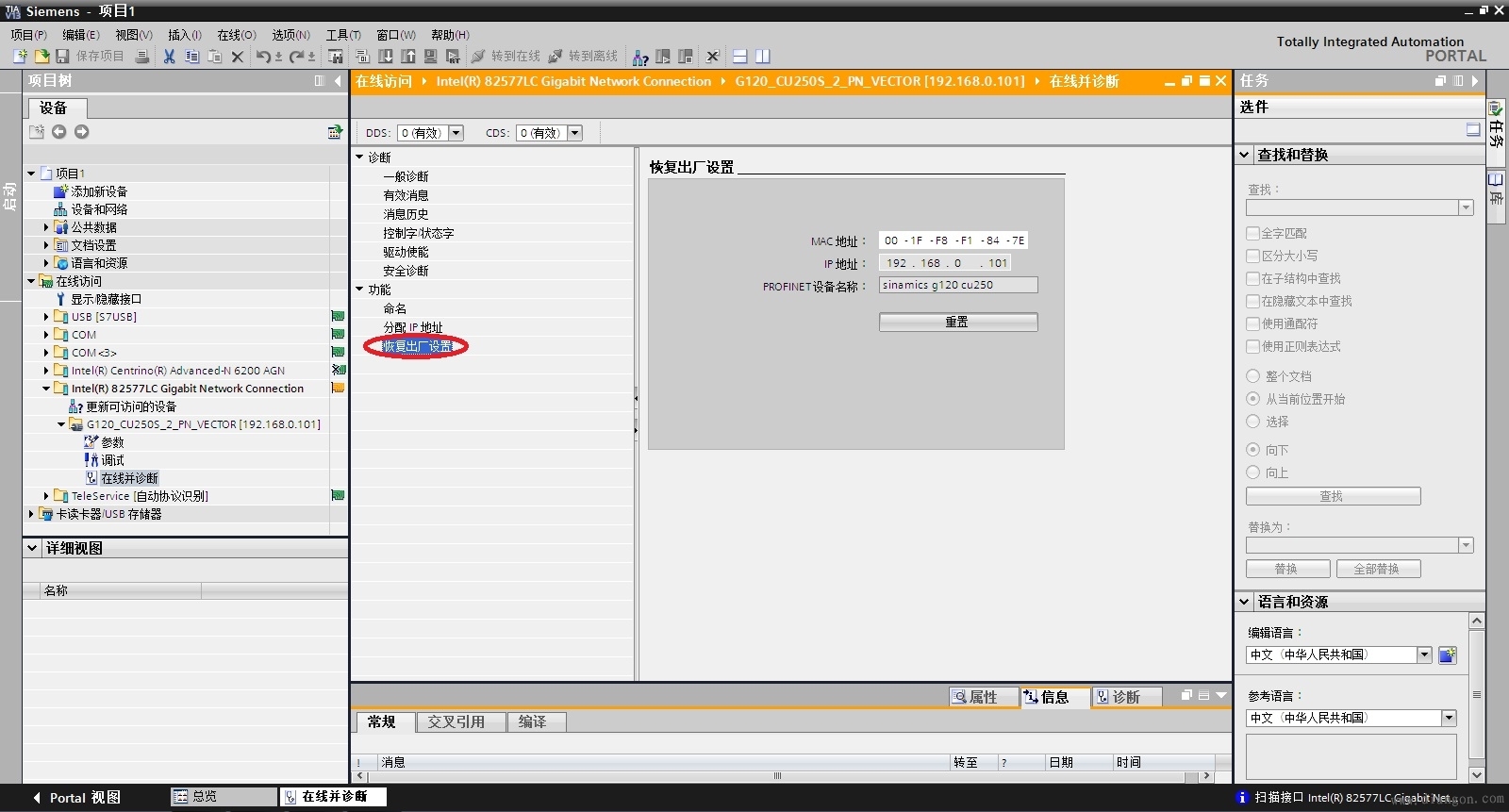Click 添加新设备 in the project tree
The image size is (1509, 812).
(99, 191)
